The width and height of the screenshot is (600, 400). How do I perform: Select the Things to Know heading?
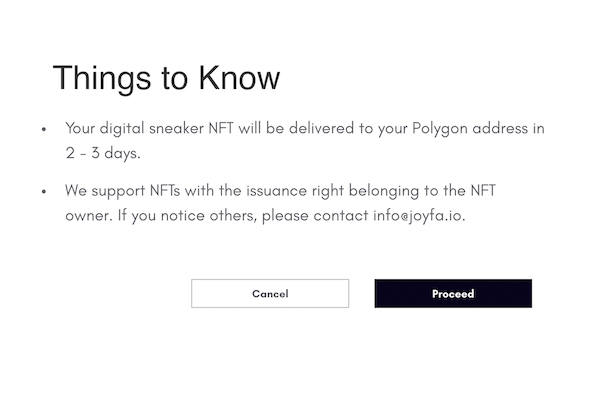(x=166, y=78)
